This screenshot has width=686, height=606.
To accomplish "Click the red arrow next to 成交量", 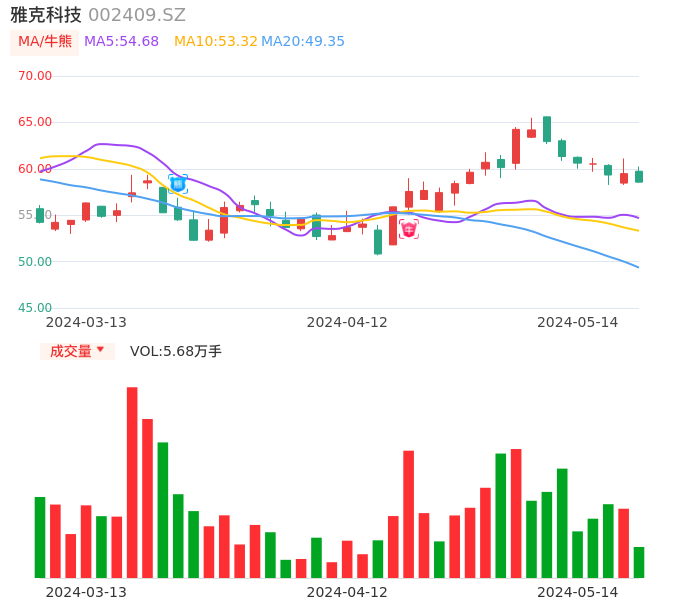I will (x=100, y=350).
